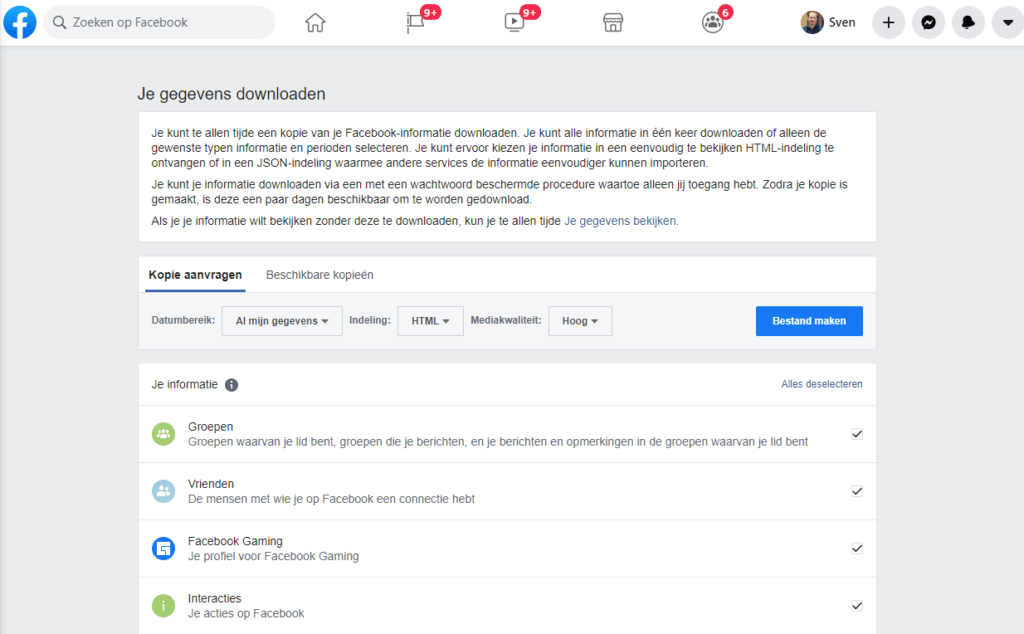Click the green Groepen category icon
Screen dimensions: 1024x634
point(163,434)
